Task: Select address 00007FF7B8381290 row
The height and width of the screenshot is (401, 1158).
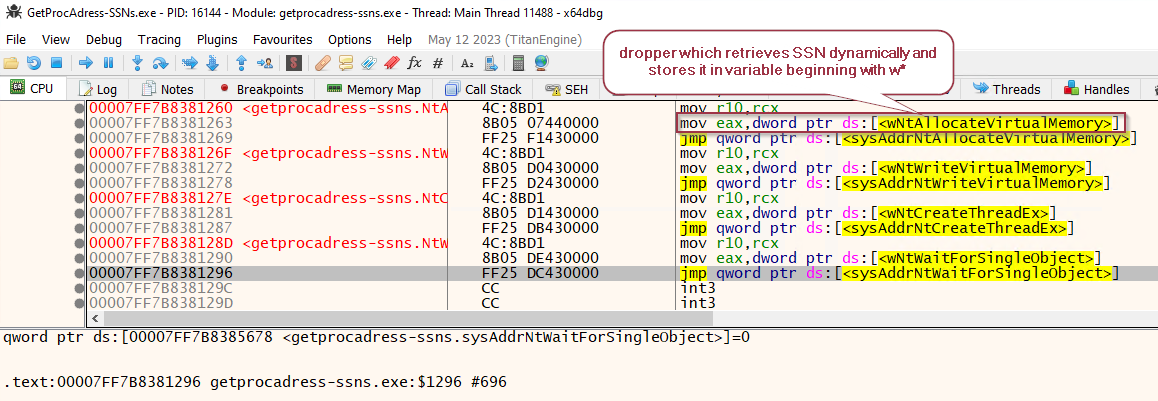Action: (160, 258)
